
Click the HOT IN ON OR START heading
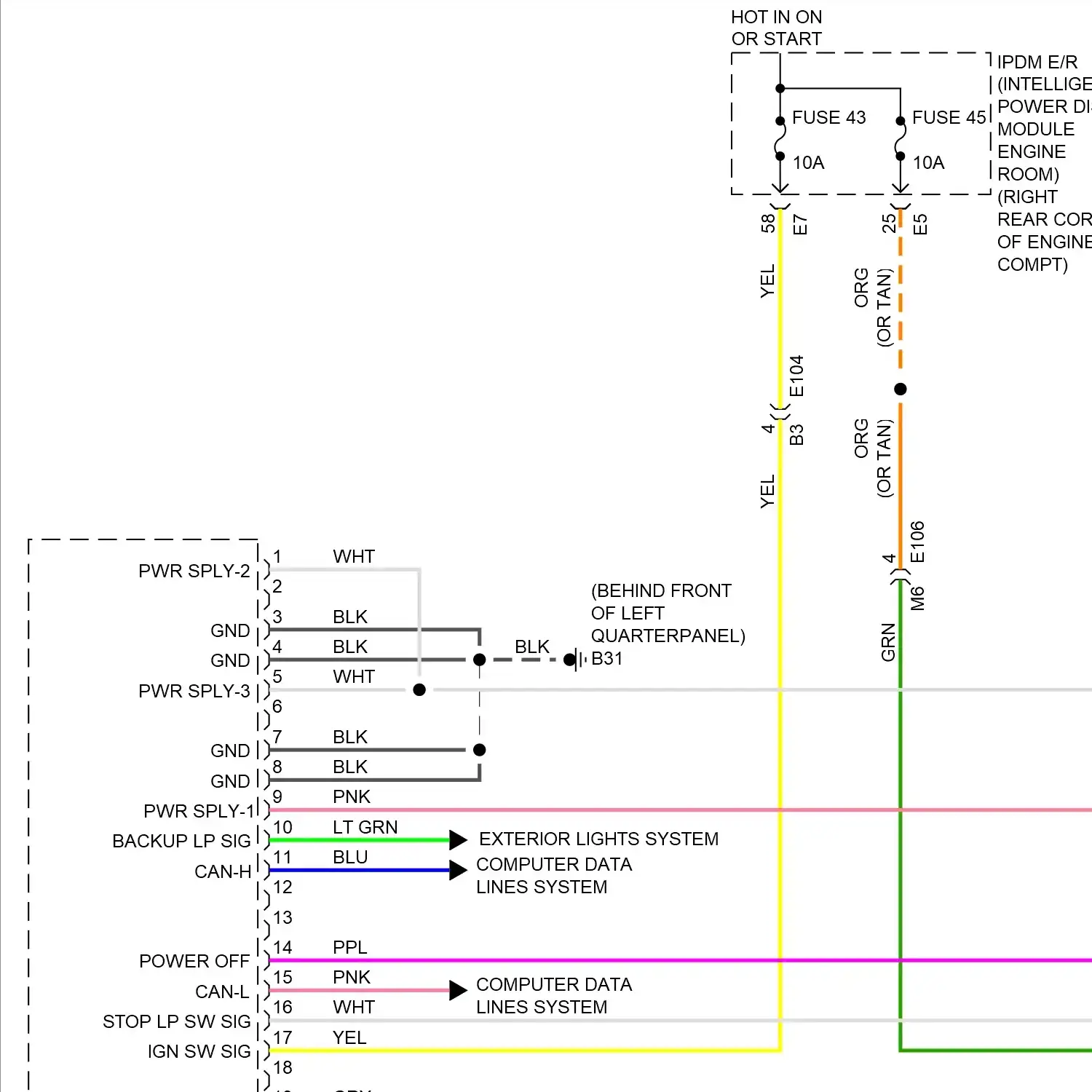(x=777, y=28)
